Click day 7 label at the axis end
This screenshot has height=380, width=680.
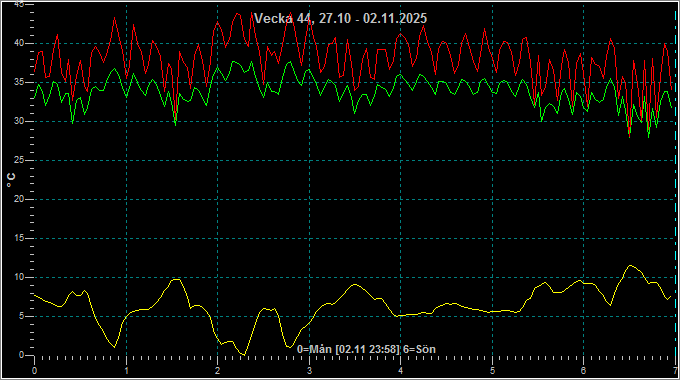pos(675,371)
